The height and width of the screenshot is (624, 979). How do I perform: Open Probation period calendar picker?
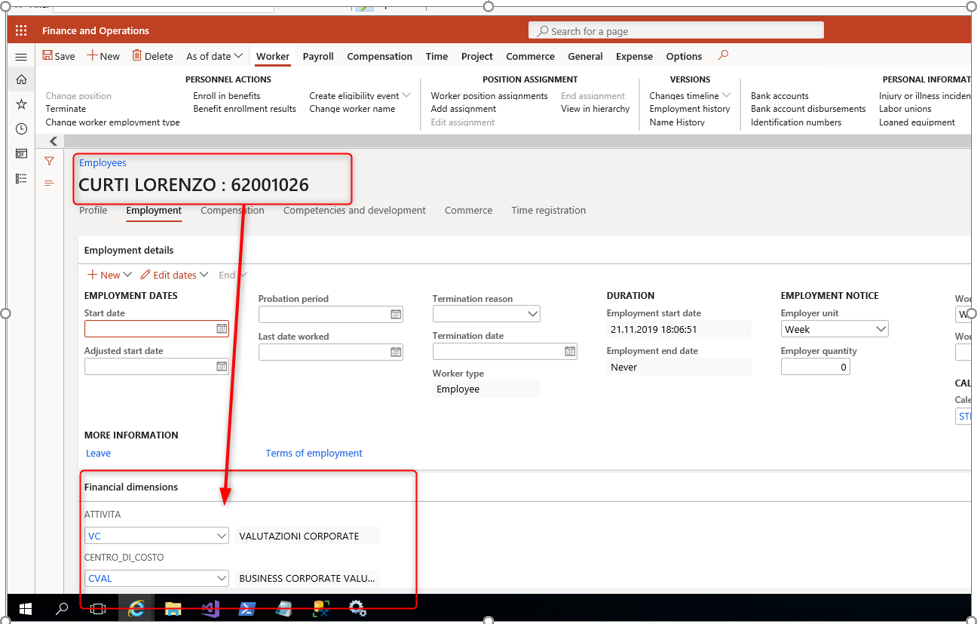[396, 314]
